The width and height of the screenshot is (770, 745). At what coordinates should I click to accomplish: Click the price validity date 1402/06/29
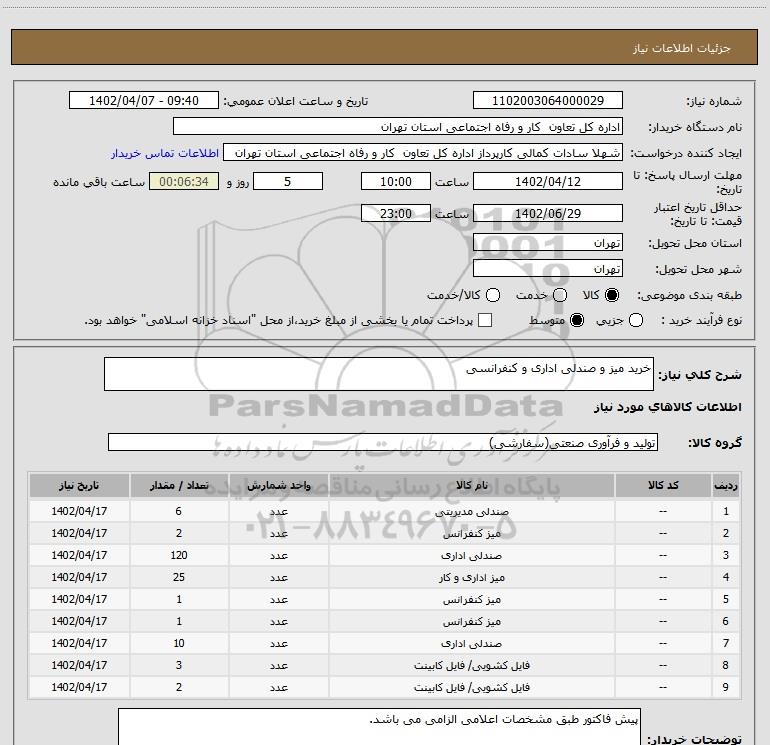548,214
